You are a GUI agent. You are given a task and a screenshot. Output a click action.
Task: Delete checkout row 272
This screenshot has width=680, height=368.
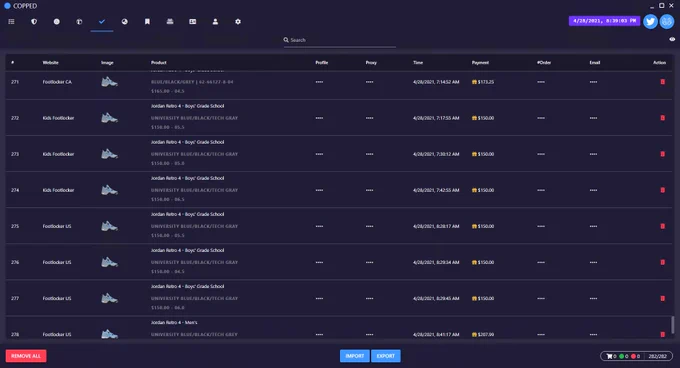[662, 118]
